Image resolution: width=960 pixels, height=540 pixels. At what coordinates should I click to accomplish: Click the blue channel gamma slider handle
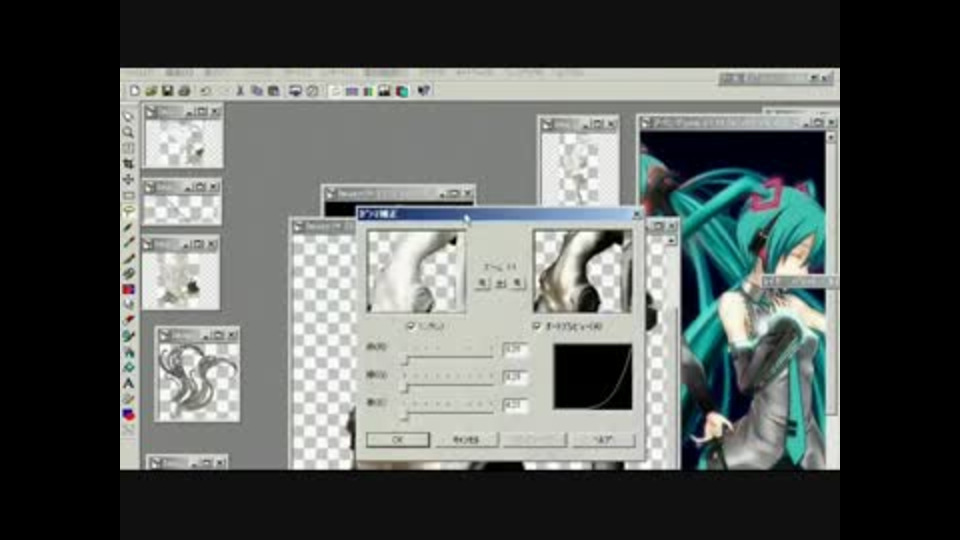click(405, 416)
